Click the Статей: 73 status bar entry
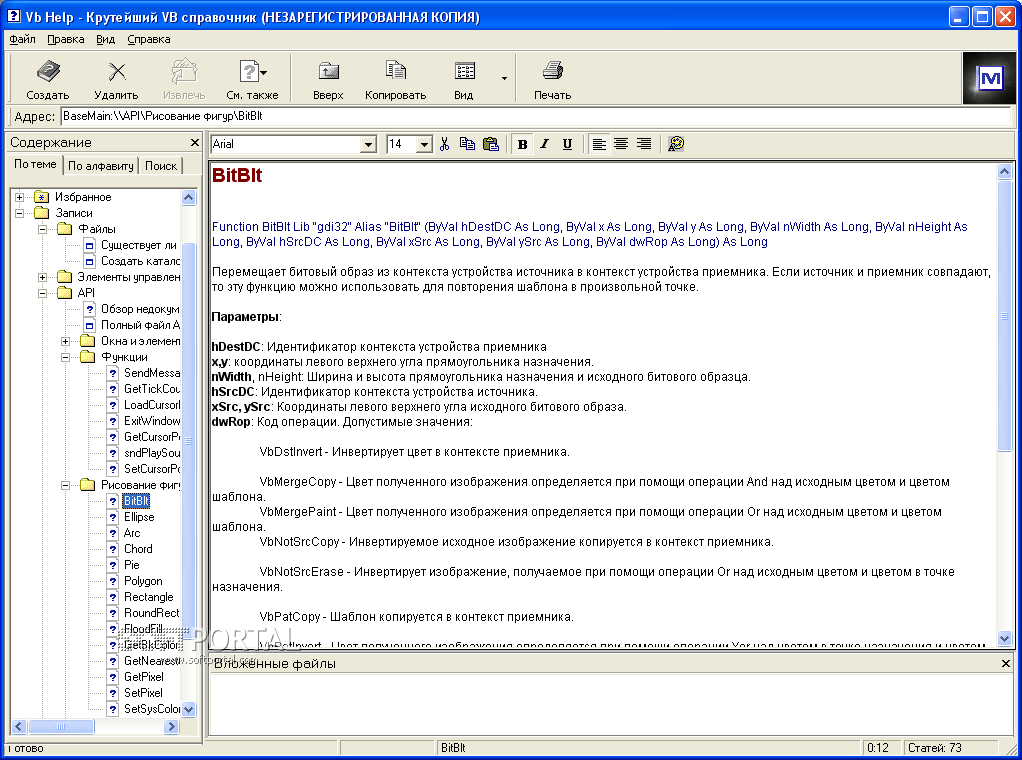Viewport: 1022px width, 760px height. [935, 748]
